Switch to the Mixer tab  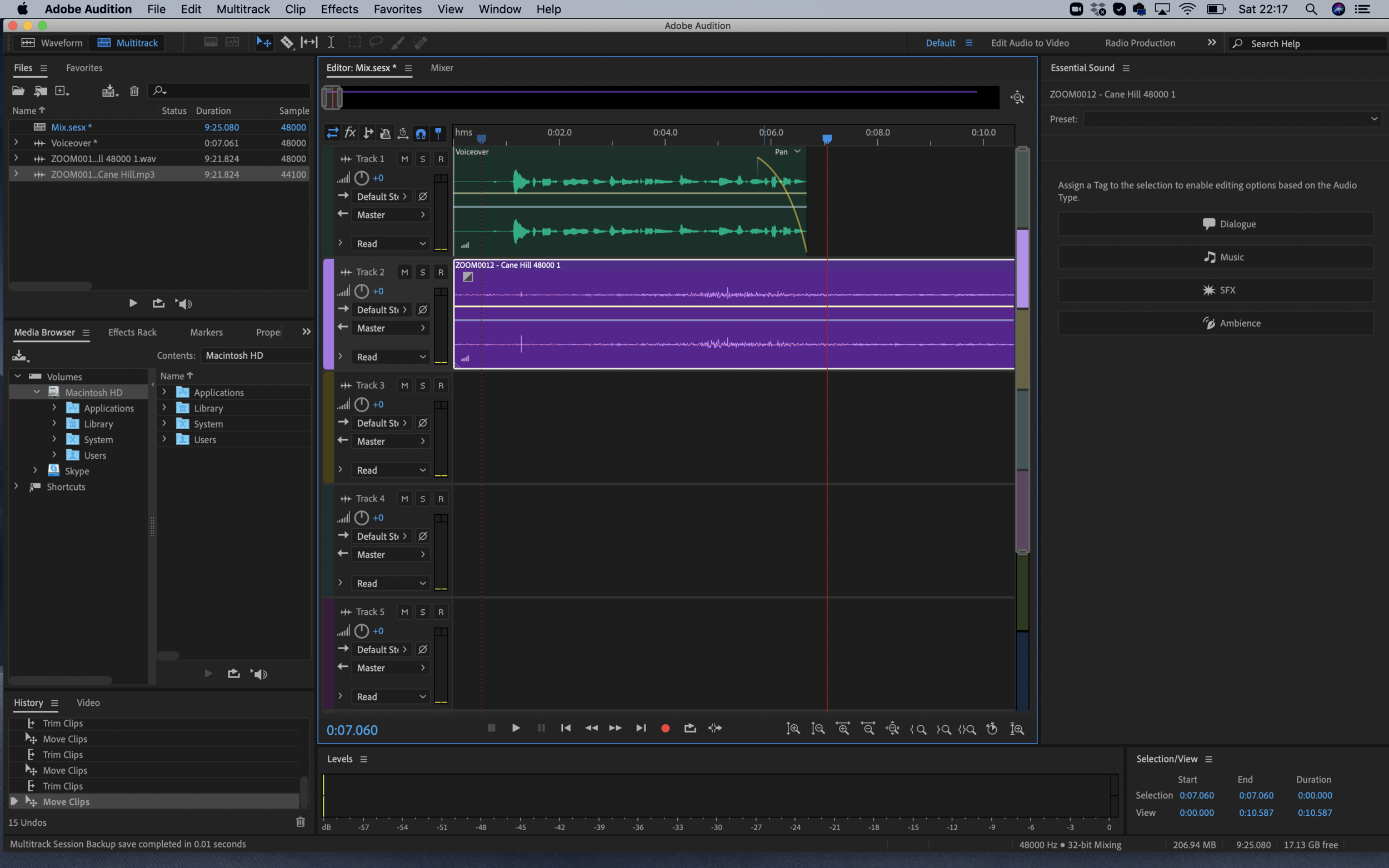[x=442, y=68]
